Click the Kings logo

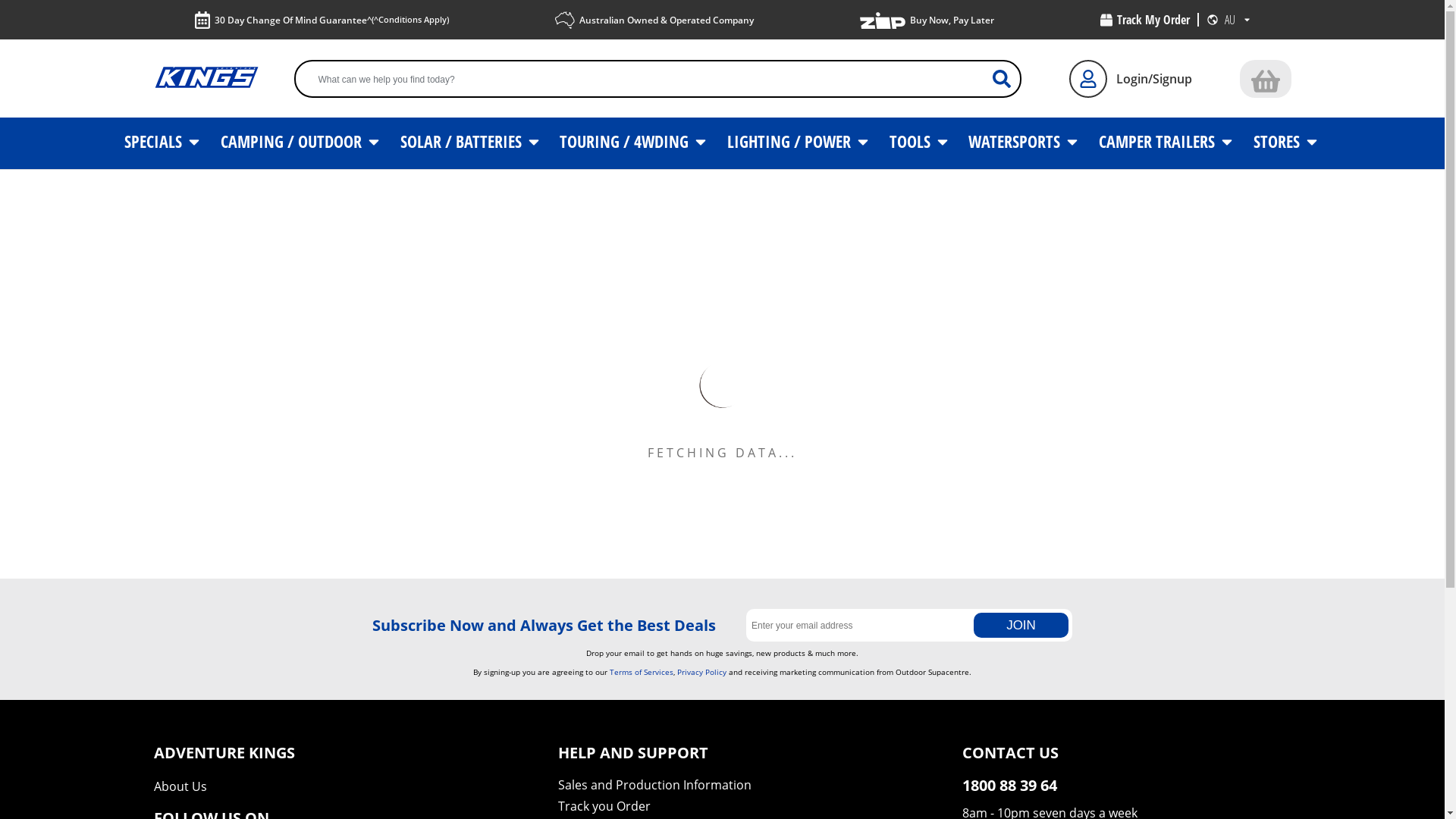pos(206,77)
